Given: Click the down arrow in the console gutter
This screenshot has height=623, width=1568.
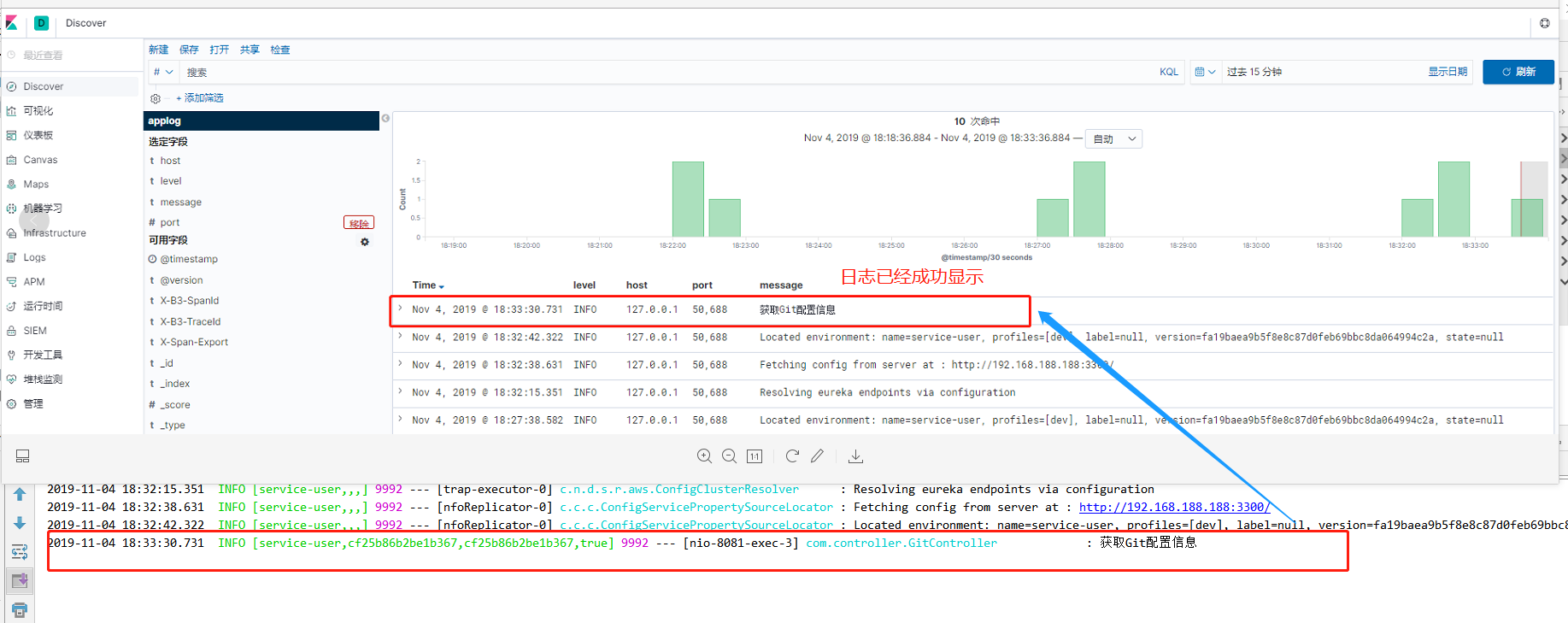Looking at the screenshot, I should [x=20, y=523].
